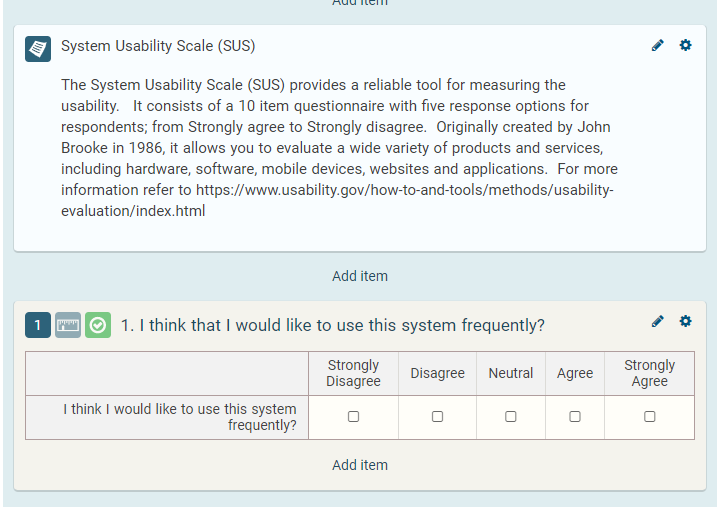Mark the Agree checkbox

coord(575,417)
